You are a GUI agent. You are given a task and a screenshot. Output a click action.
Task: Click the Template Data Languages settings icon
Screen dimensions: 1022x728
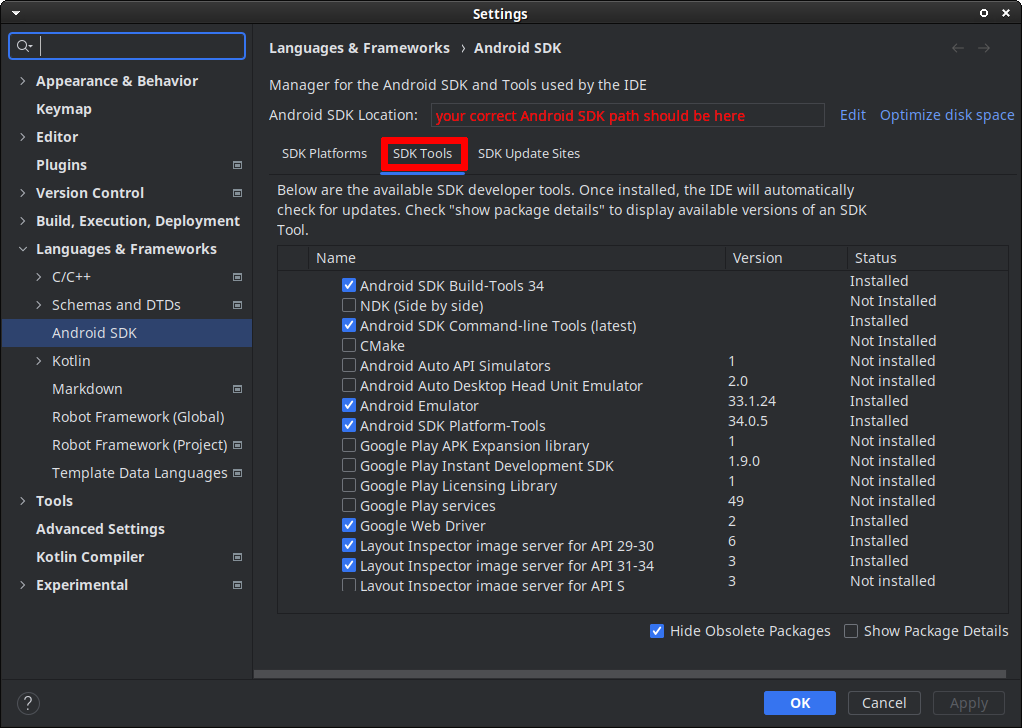[237, 473]
